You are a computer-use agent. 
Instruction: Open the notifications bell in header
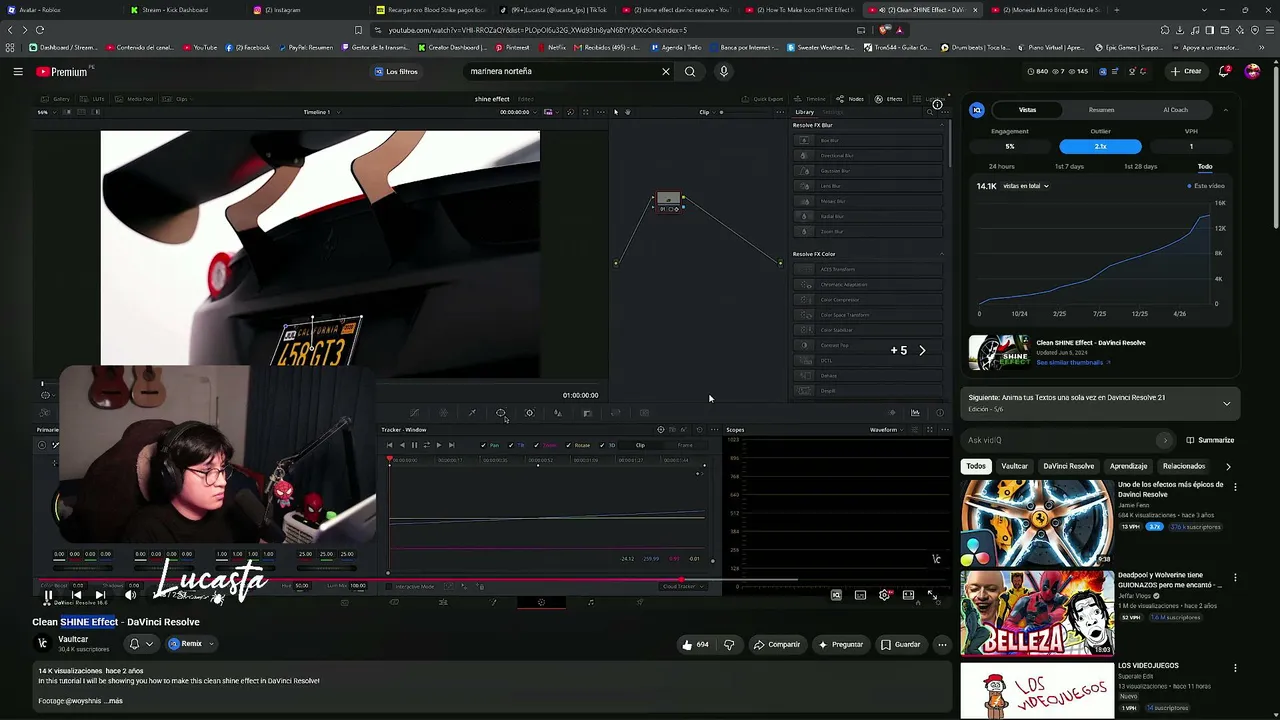1224,72
